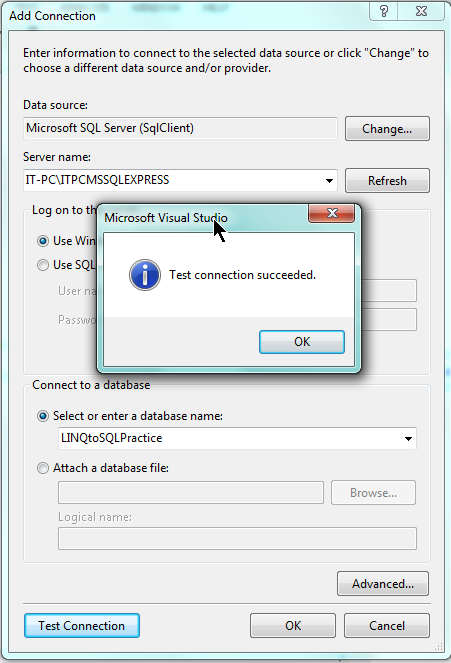The width and height of the screenshot is (451, 663).
Task: Select Use SQL Server Authentication option
Action: coord(43,265)
